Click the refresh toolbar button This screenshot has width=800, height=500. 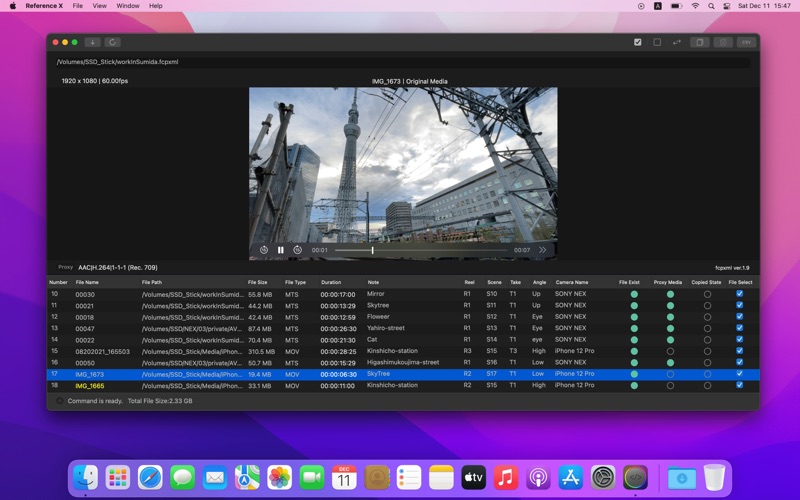coord(113,42)
